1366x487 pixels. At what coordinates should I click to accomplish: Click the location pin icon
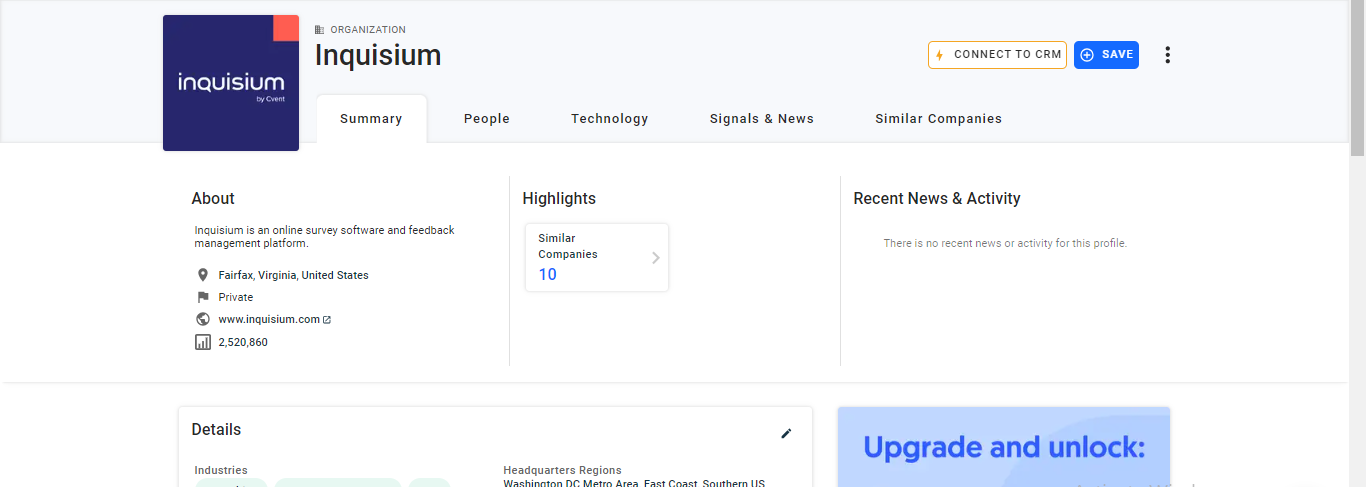pyautogui.click(x=203, y=275)
